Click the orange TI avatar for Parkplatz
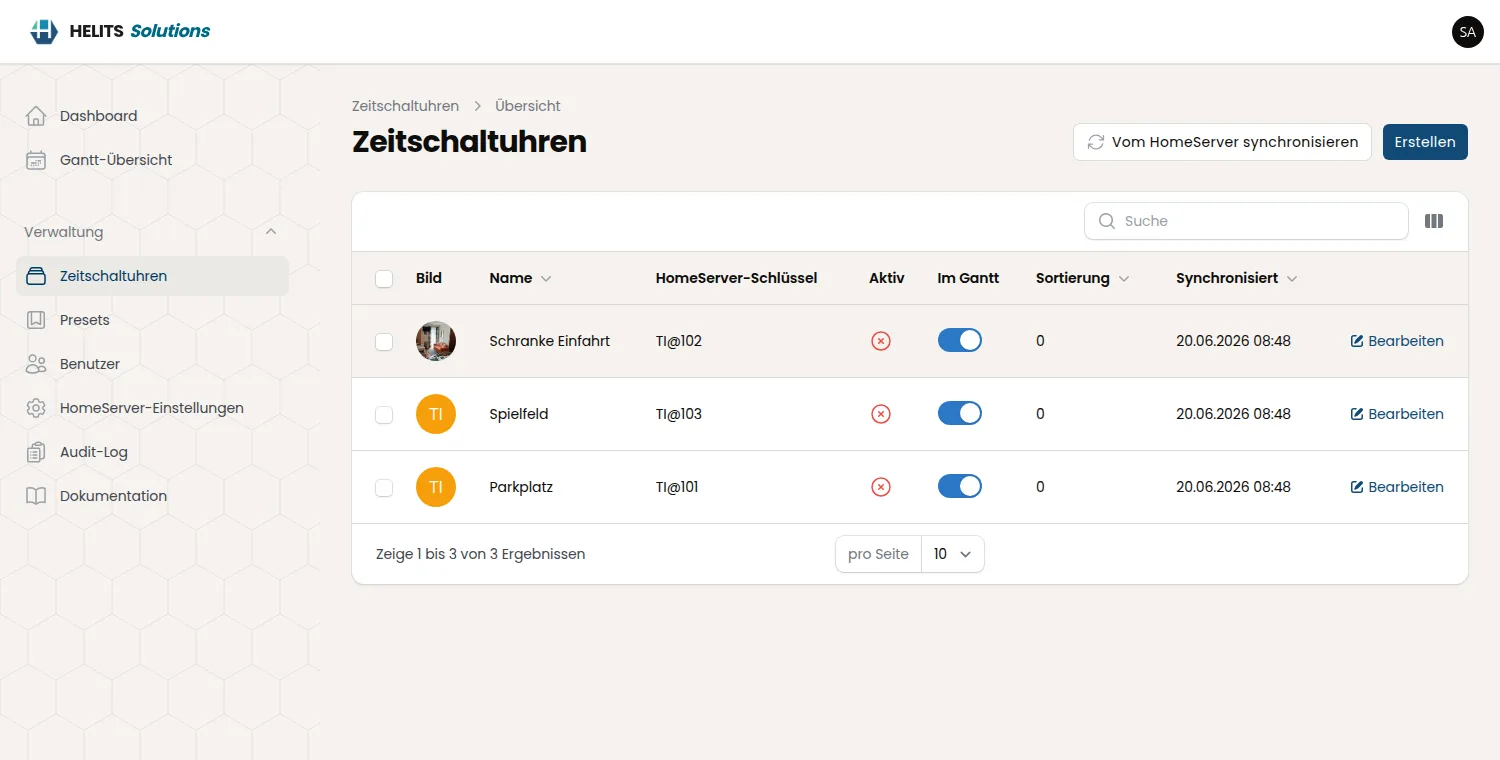 (x=436, y=487)
